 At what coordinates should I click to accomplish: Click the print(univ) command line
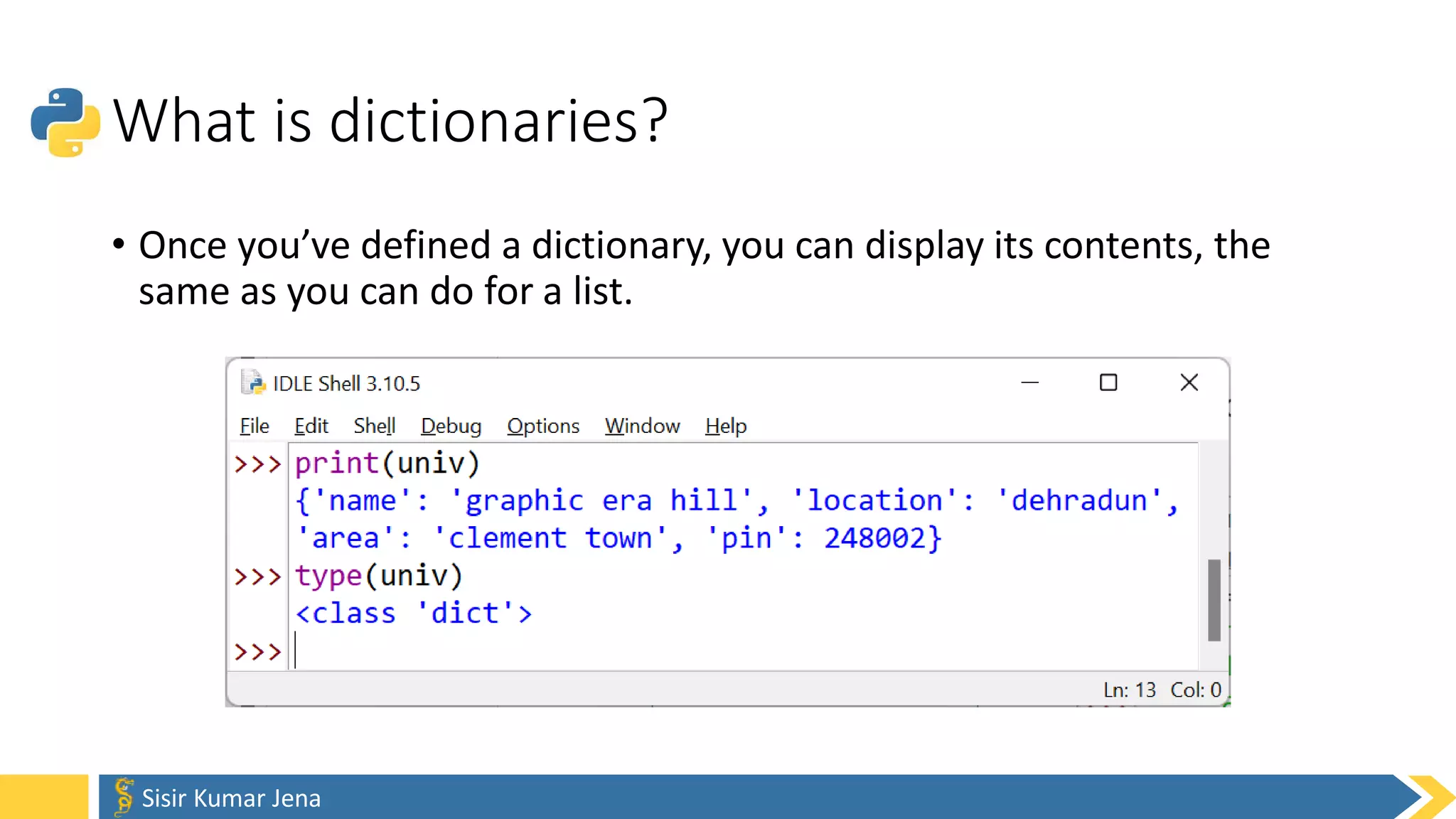[x=387, y=464]
